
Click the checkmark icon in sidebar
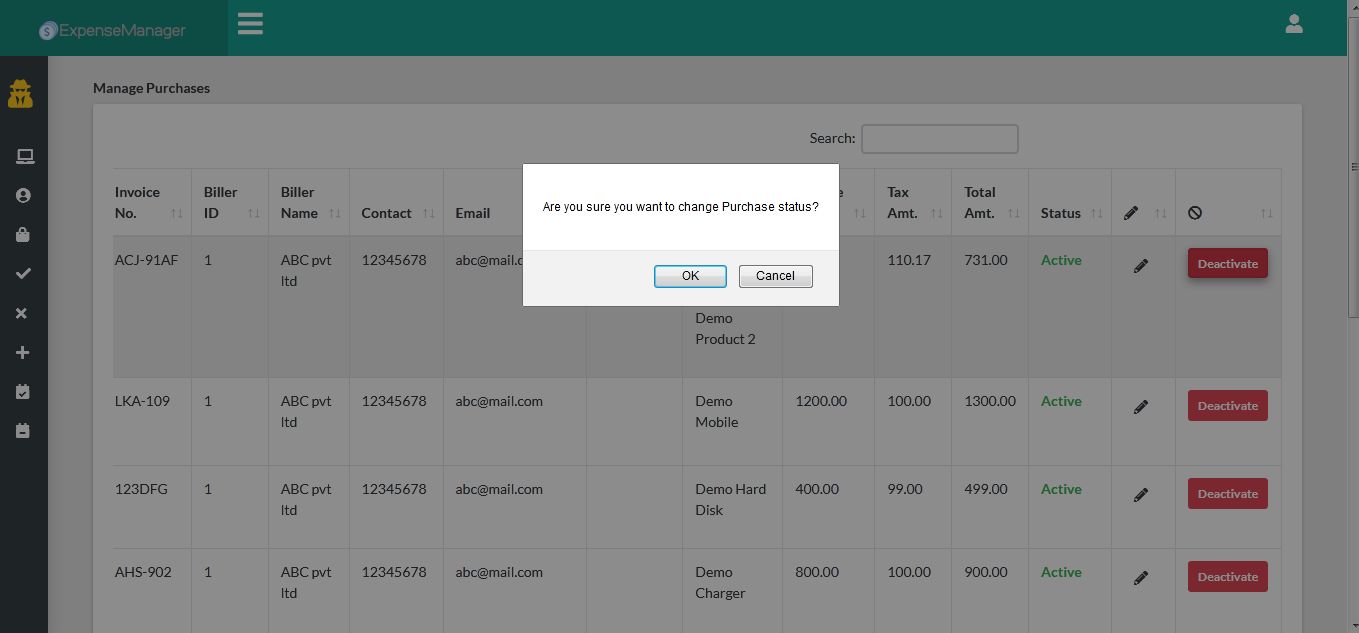tap(23, 274)
